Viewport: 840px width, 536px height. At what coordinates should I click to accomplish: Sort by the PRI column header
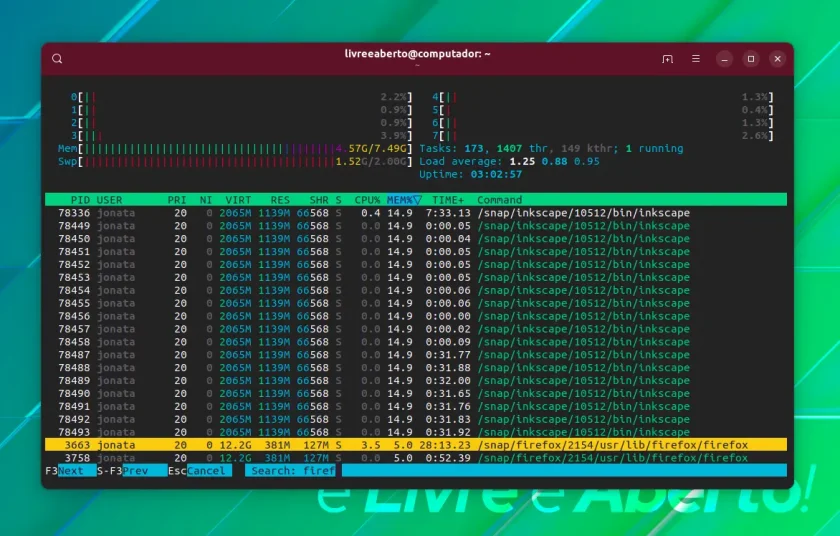coord(177,200)
